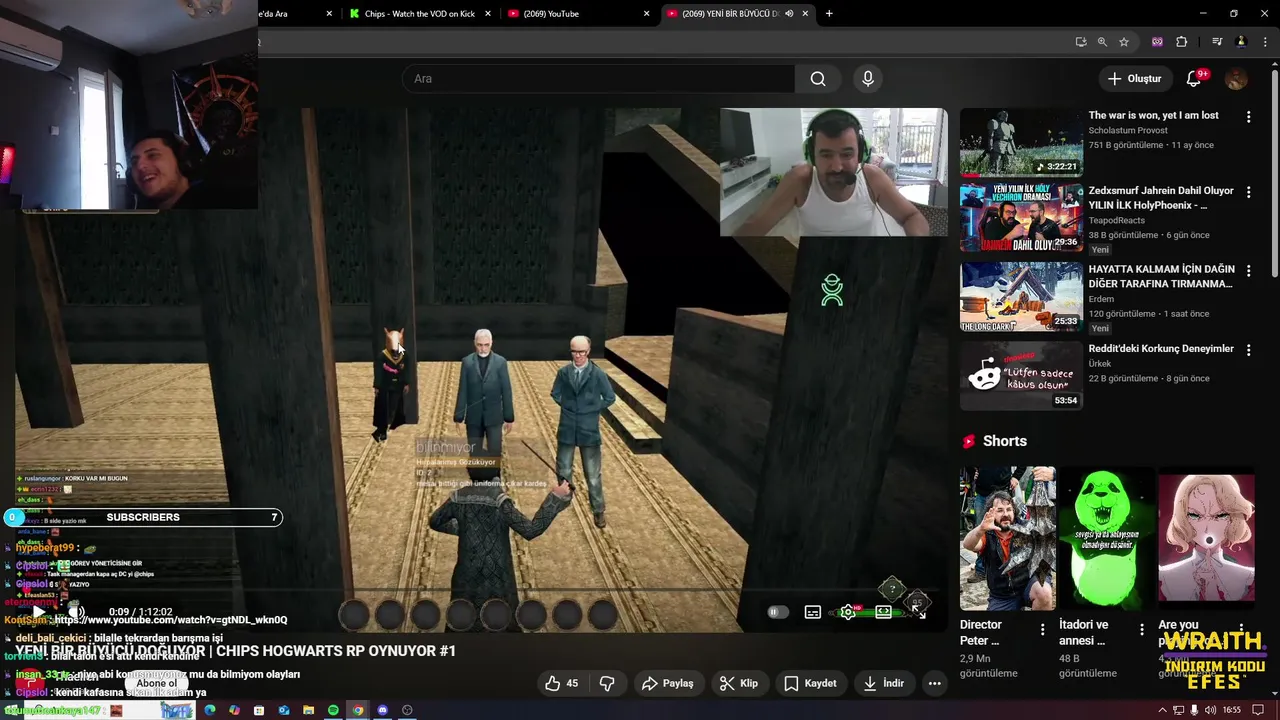Viewport: 1280px width, 720px height.
Task: Open Chrome three-dot menu
Action: (x=1264, y=42)
